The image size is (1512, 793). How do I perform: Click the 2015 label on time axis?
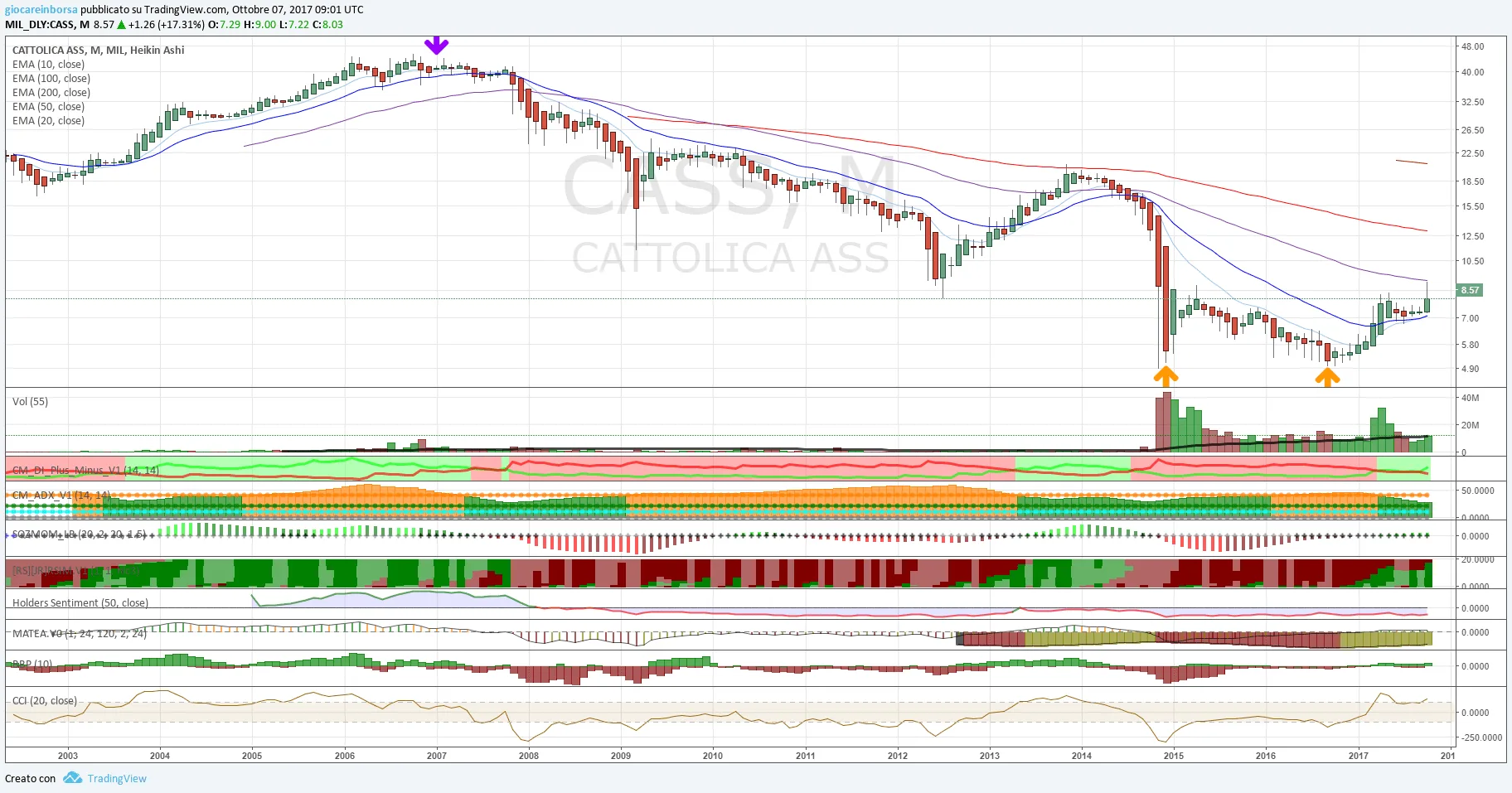point(1173,756)
